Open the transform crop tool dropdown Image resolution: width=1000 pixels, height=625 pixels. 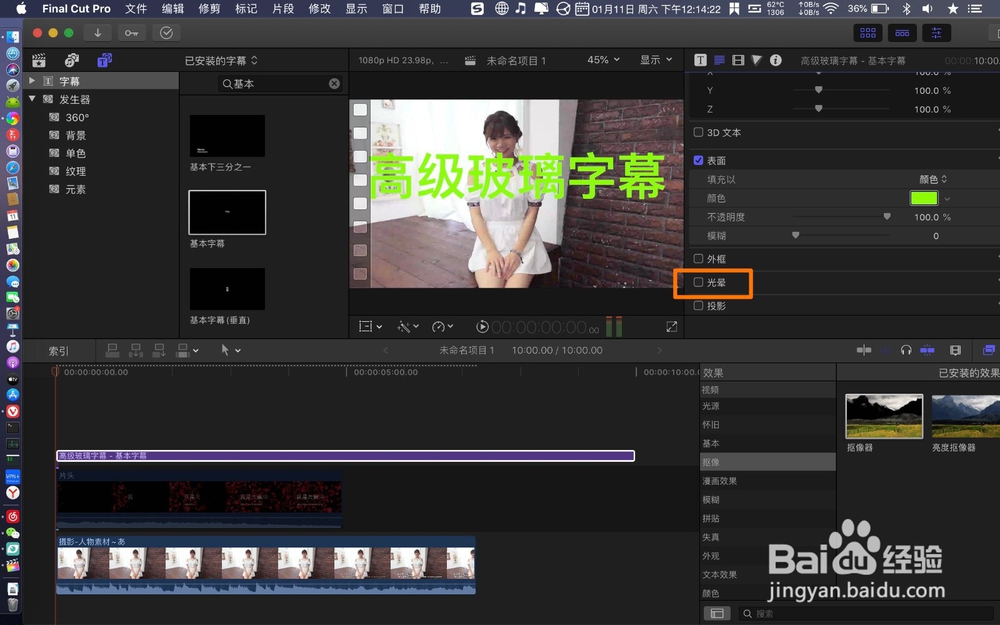click(x=370, y=327)
